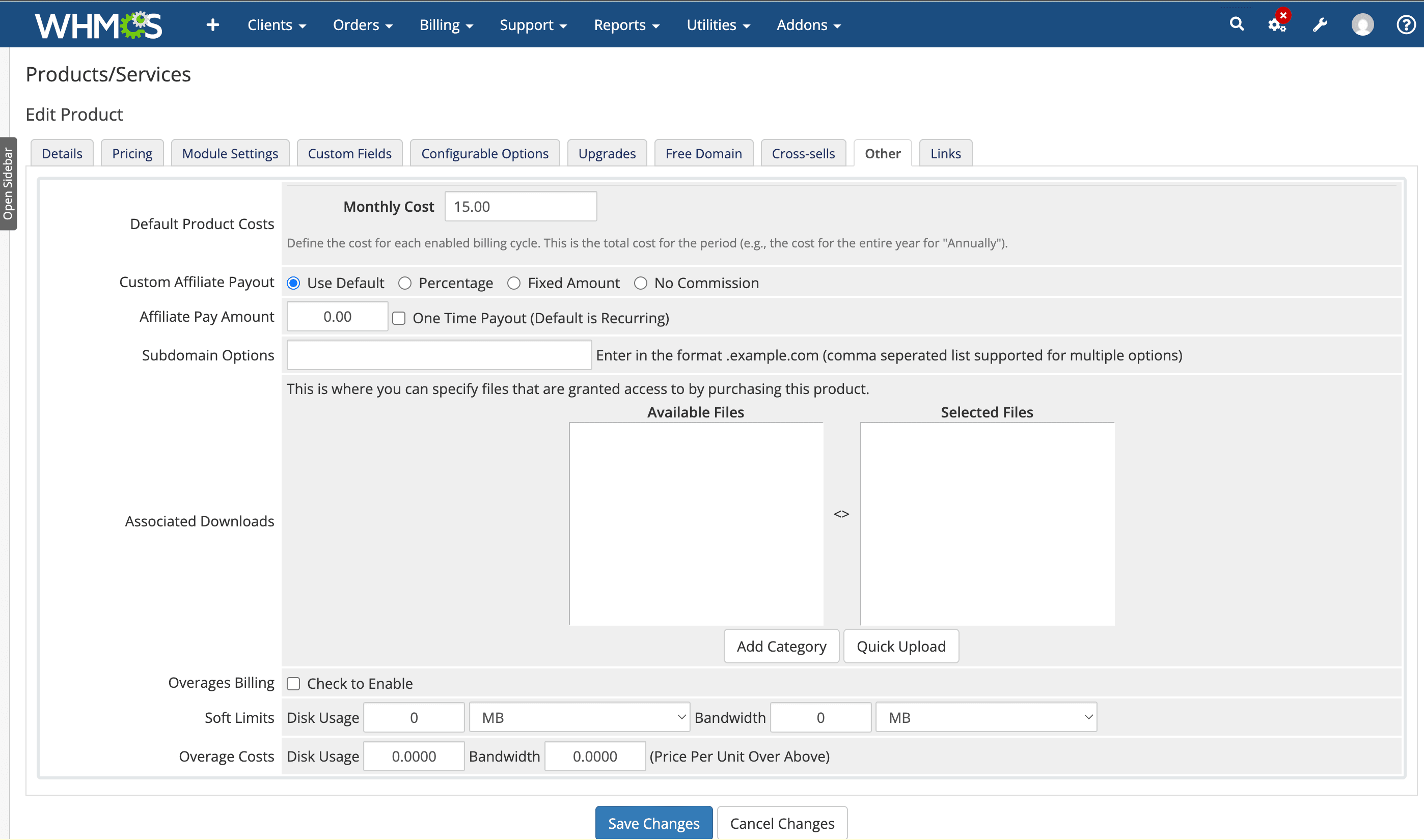Click the Quick Upload button
Viewport: 1424px width, 840px height.
[x=900, y=646]
